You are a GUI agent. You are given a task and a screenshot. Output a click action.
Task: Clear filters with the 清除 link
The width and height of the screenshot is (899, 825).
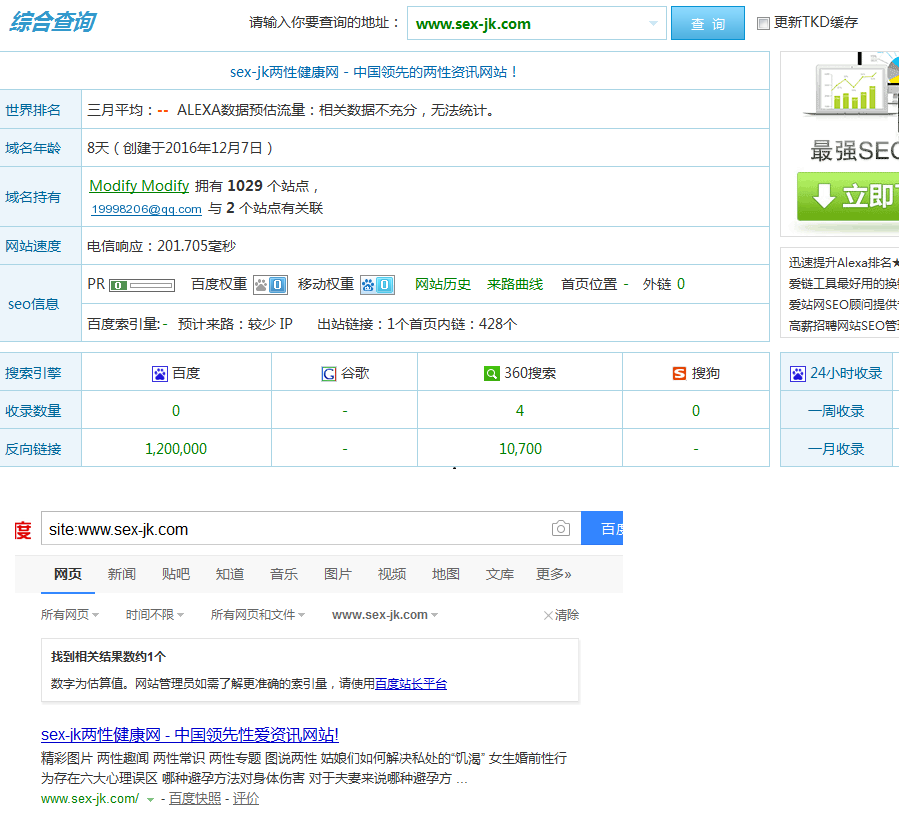[561, 615]
